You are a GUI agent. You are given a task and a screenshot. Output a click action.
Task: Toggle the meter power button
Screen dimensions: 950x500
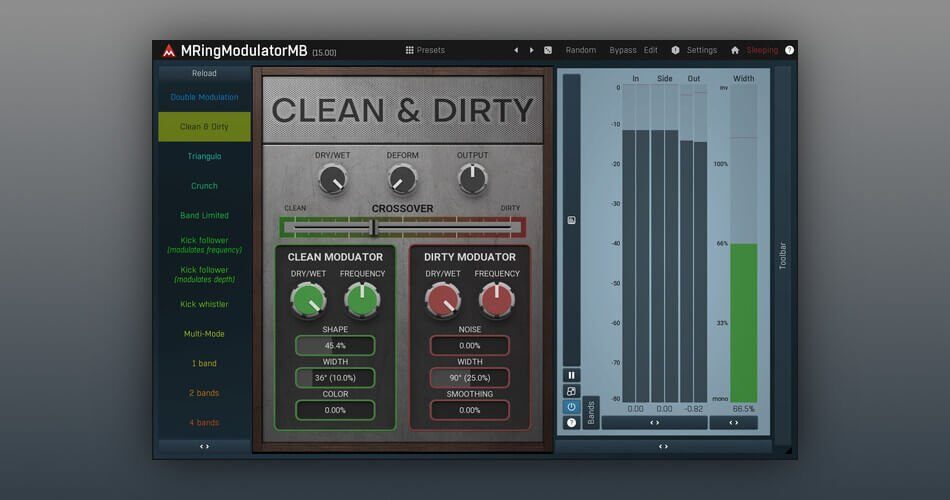pyautogui.click(x=571, y=407)
